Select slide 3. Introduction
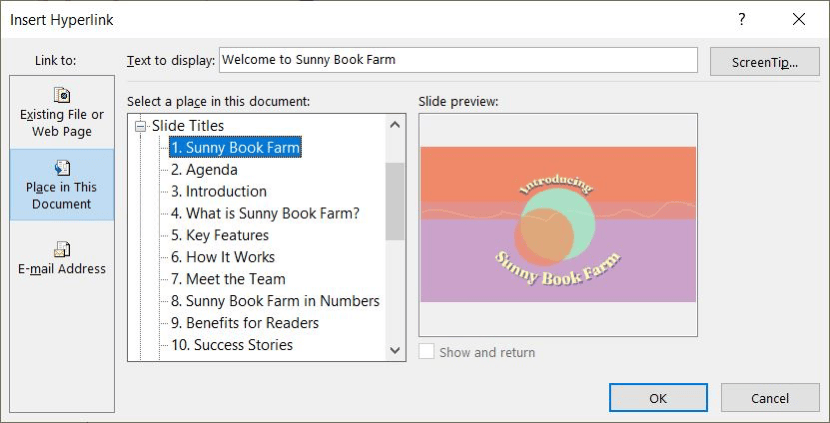The width and height of the screenshot is (830, 423). (x=219, y=191)
